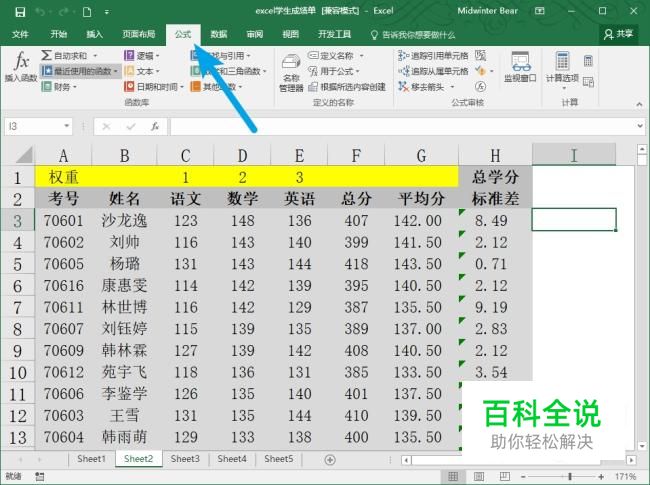The height and width of the screenshot is (485, 650).
Task: Open the 日期和时间 functions dropdown
Action: tap(154, 87)
